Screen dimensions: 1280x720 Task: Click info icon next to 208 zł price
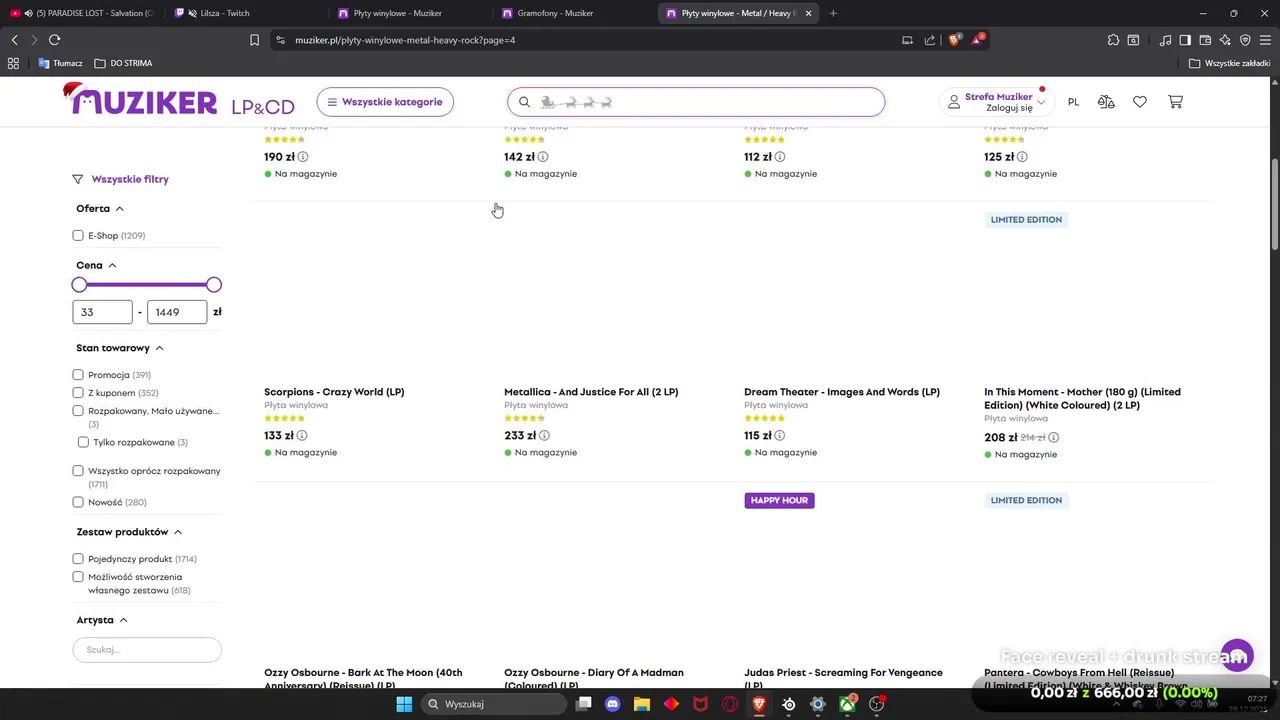point(1053,438)
